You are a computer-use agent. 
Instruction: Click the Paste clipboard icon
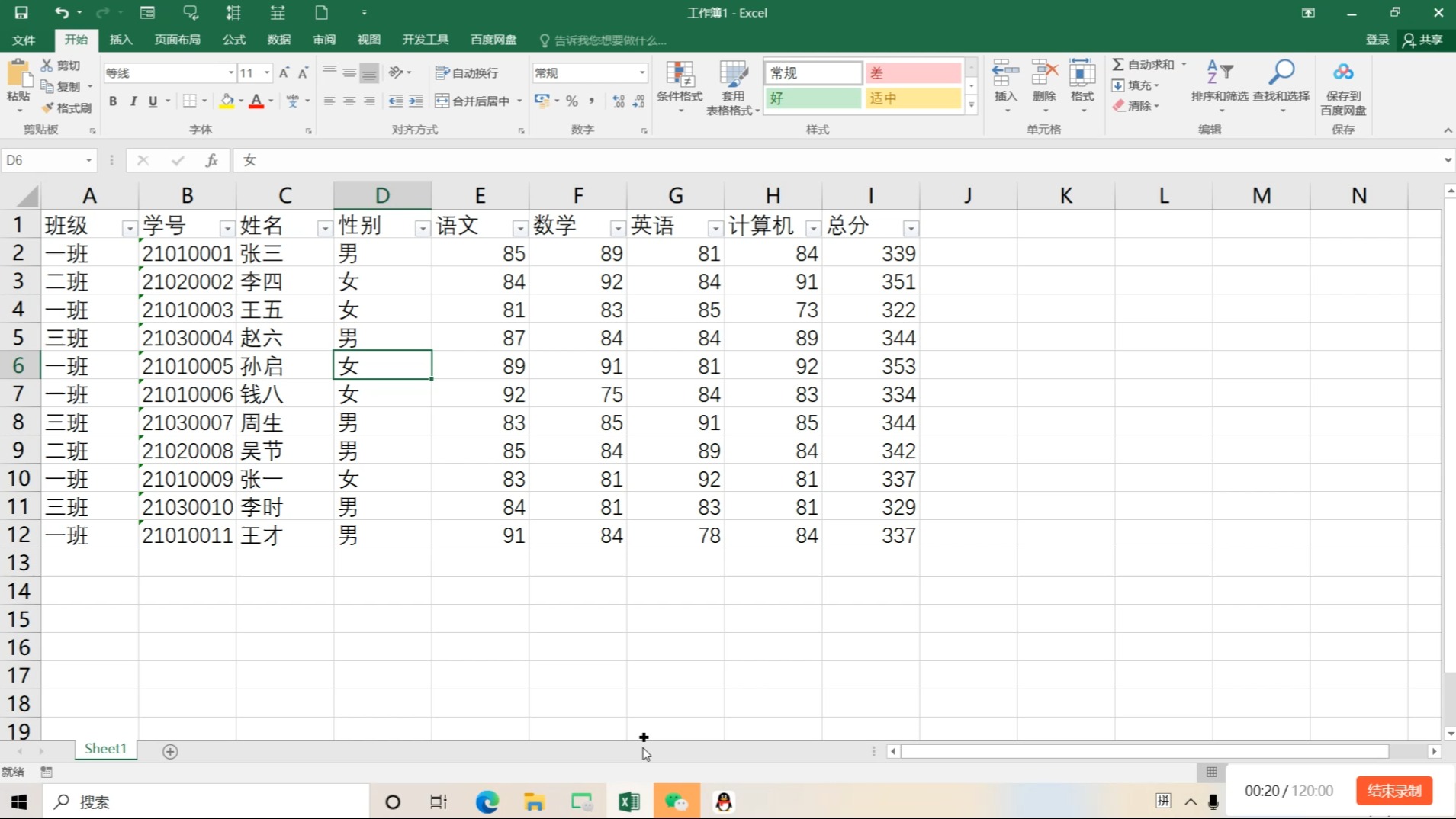click(x=18, y=74)
